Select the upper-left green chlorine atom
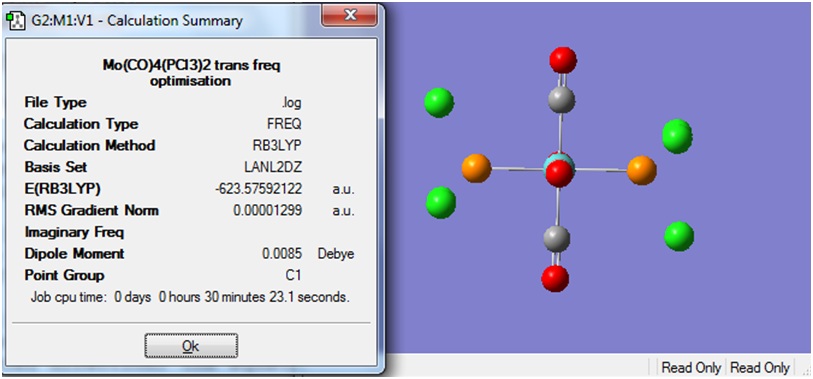The image size is (813, 379). (x=439, y=102)
